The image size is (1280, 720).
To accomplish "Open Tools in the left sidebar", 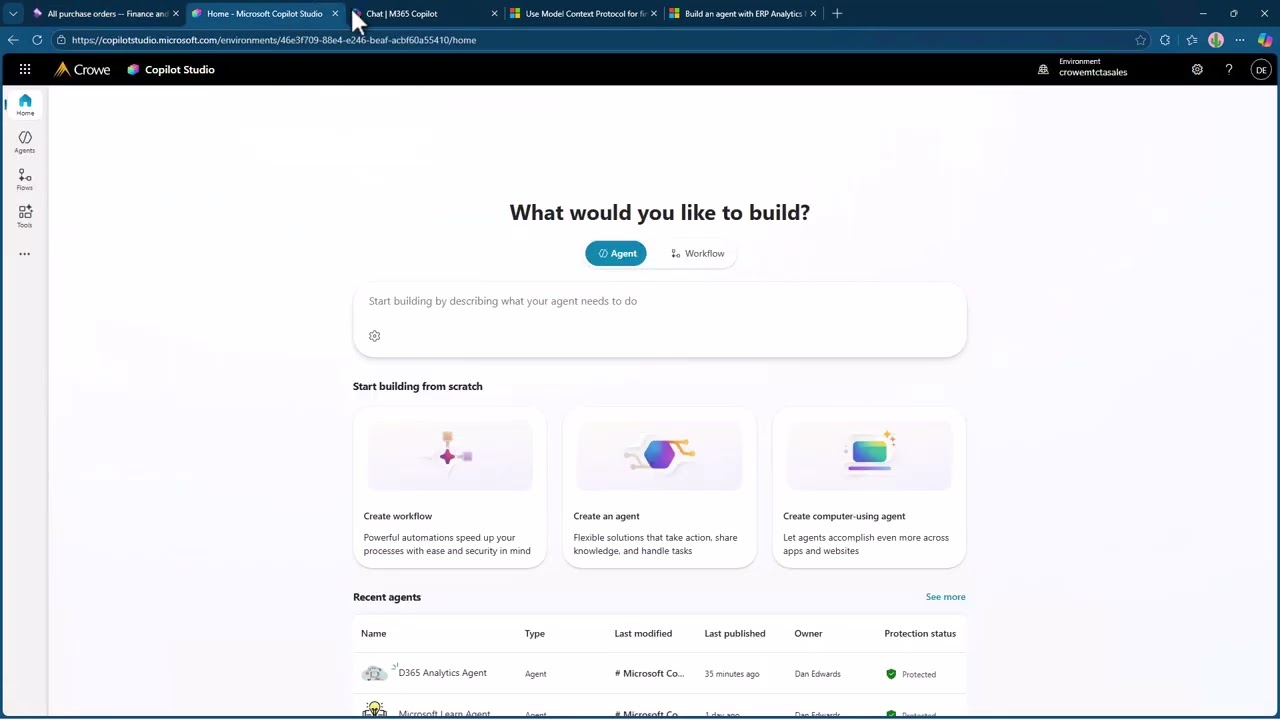I will 25,217.
